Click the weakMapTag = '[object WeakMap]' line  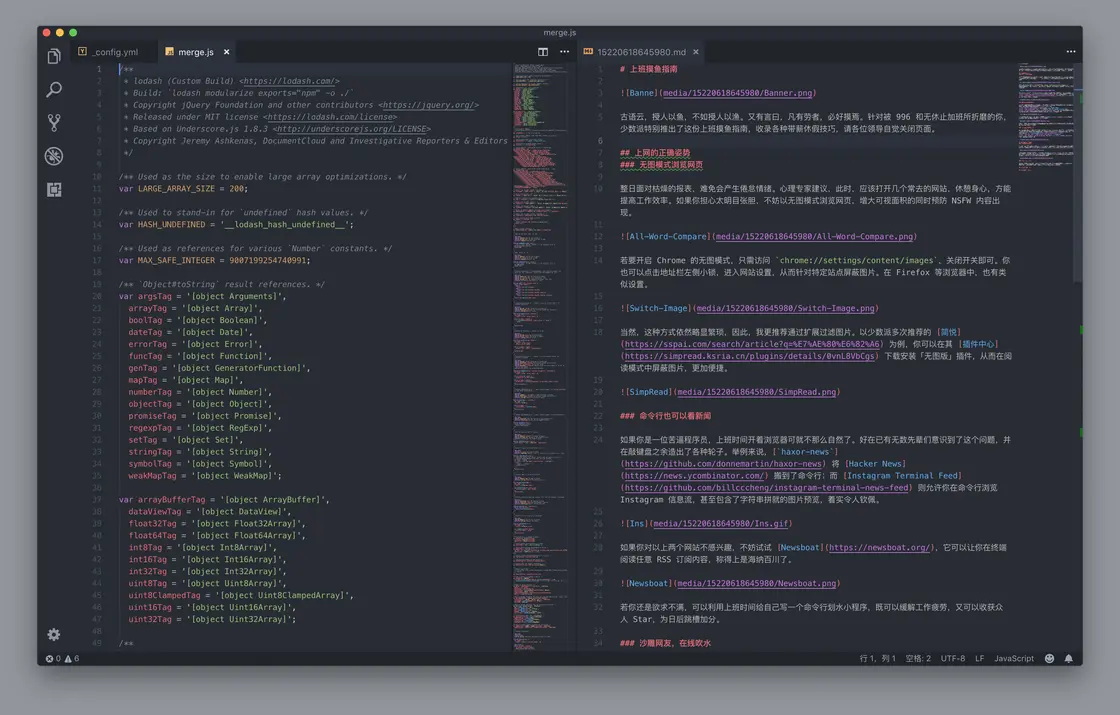tap(204, 476)
